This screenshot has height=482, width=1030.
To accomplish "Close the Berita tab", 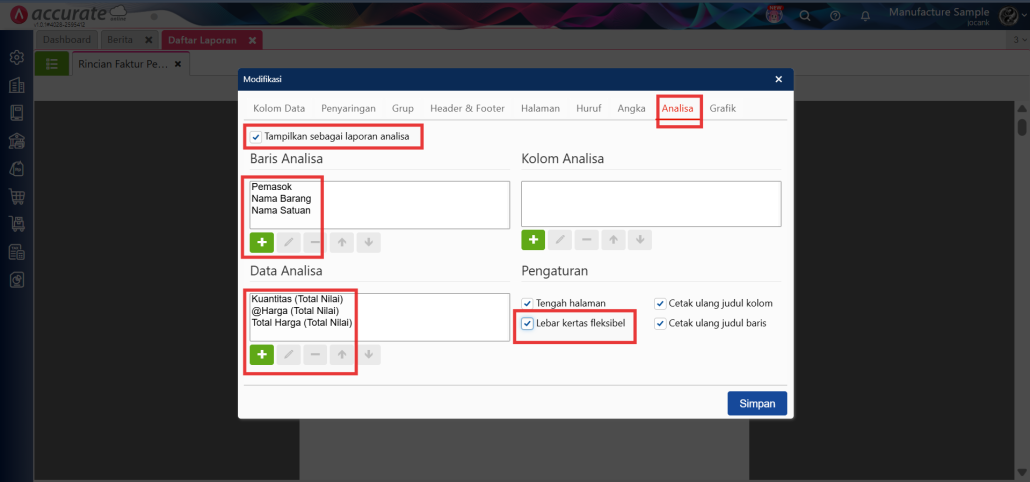I will (x=148, y=40).
